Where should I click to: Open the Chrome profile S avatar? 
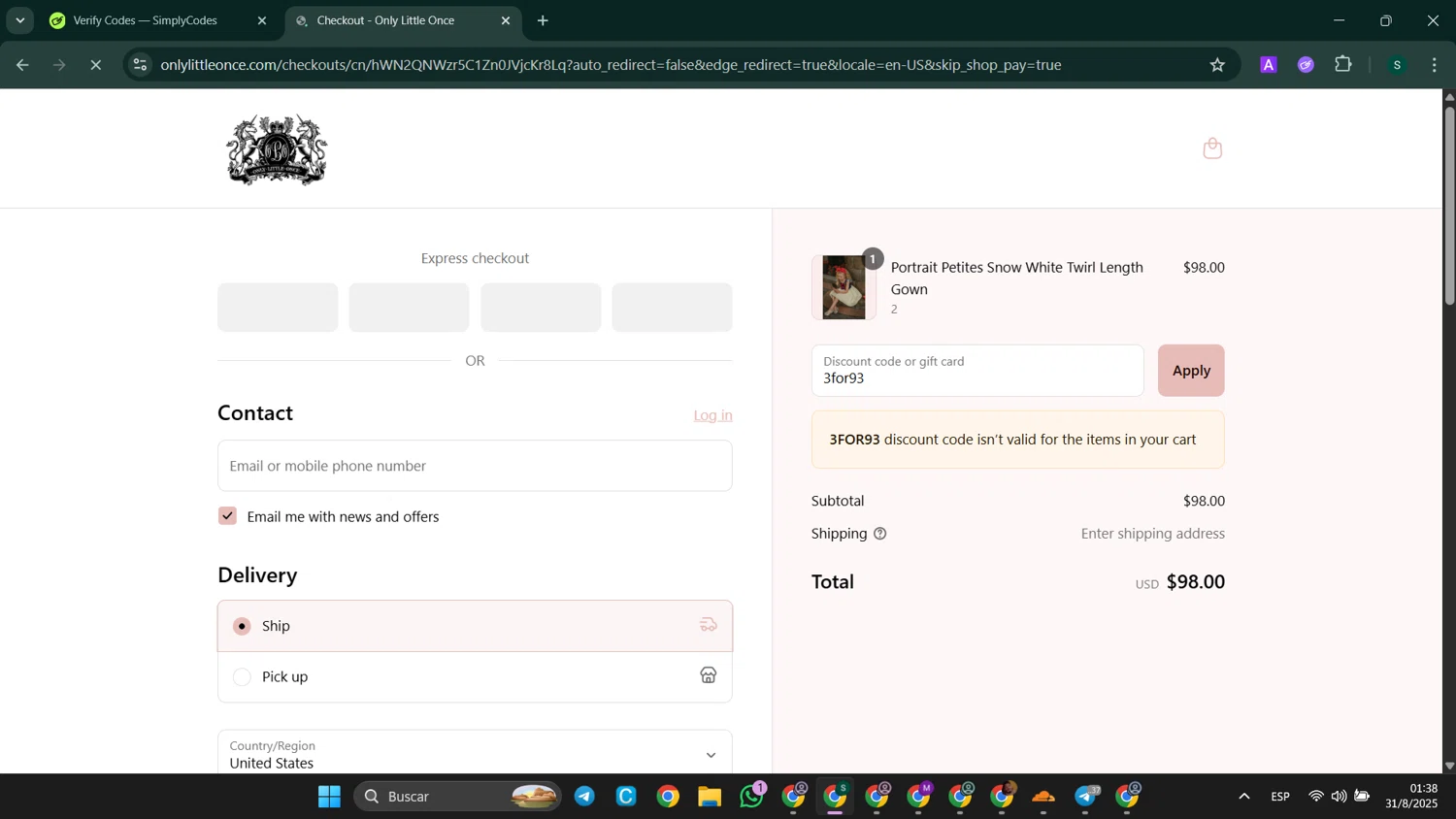pyautogui.click(x=1397, y=65)
